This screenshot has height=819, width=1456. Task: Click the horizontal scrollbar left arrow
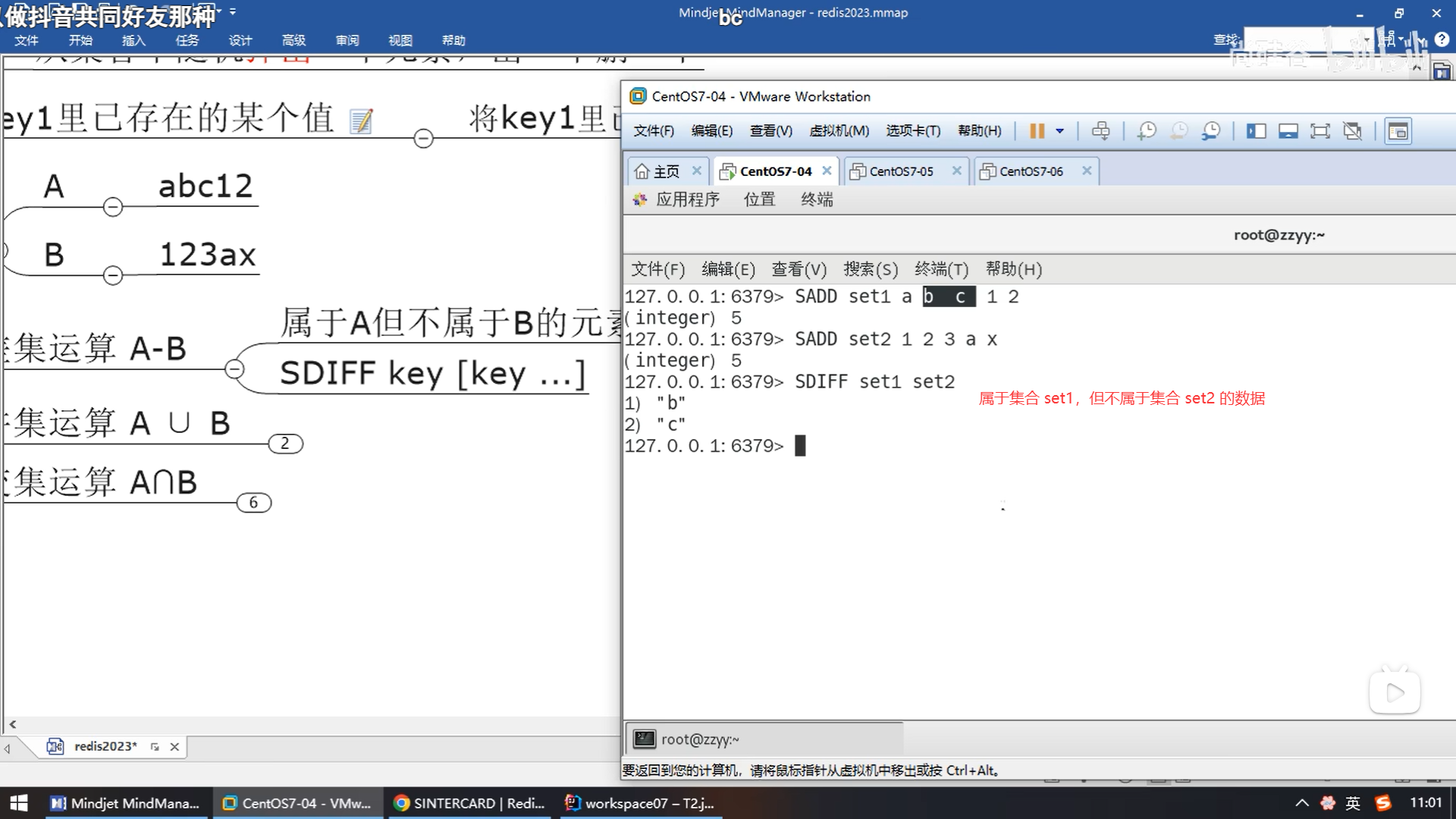[12, 724]
